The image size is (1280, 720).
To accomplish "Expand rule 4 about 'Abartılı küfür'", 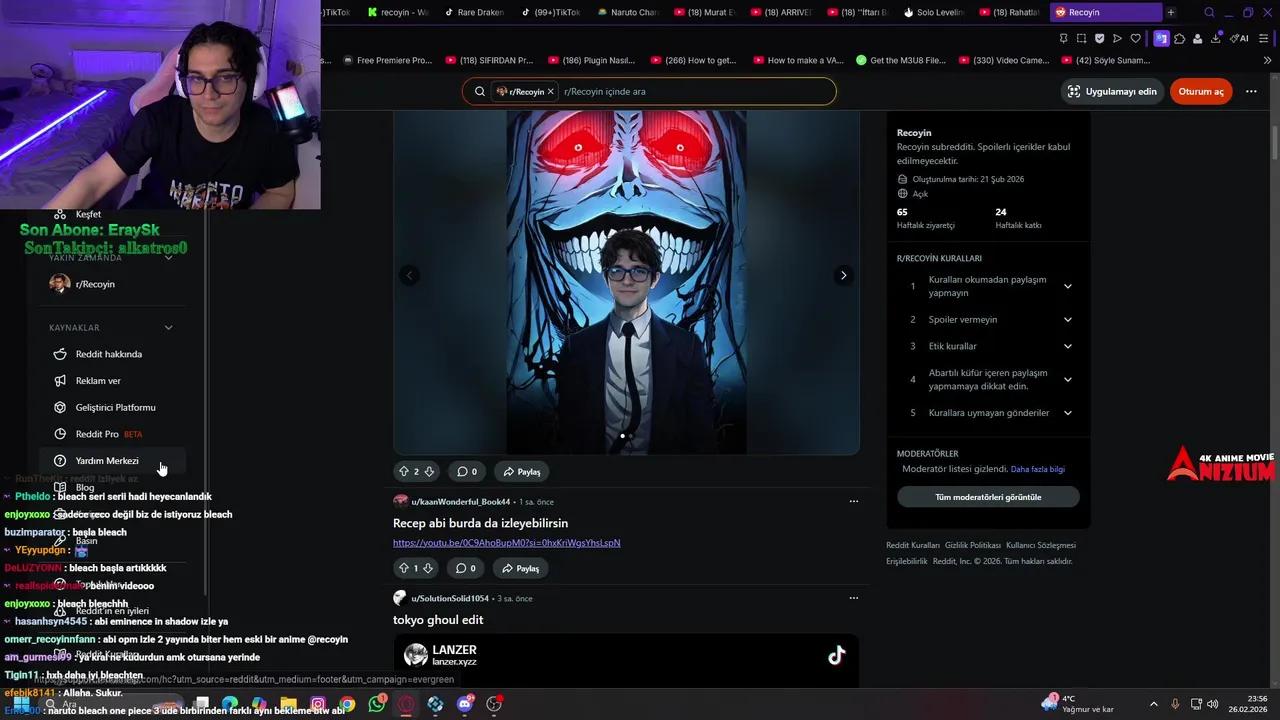I will 990,379.
